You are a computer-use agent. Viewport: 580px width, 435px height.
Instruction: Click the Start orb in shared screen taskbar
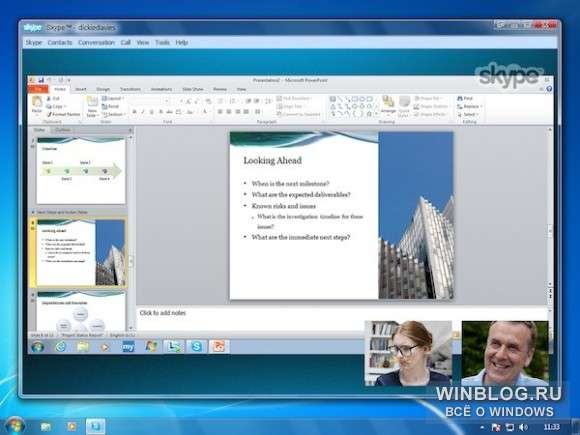(x=38, y=347)
